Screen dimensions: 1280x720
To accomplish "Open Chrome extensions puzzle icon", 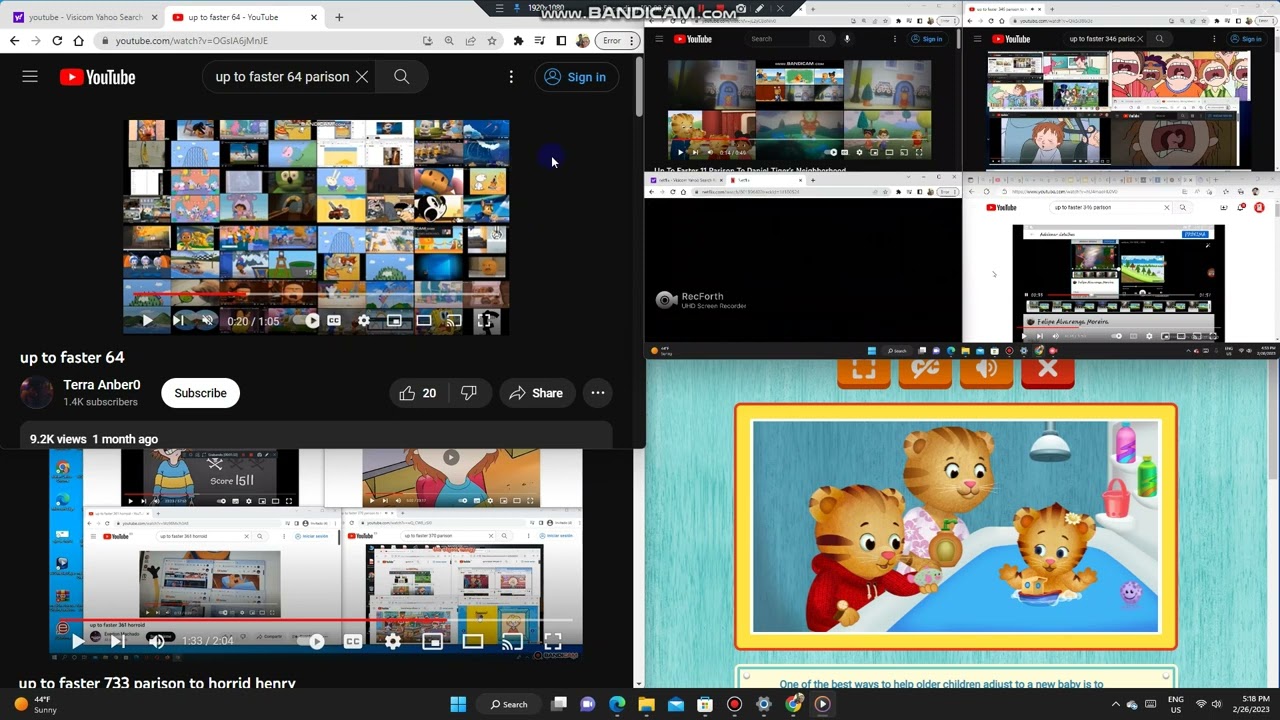I will click(518, 41).
